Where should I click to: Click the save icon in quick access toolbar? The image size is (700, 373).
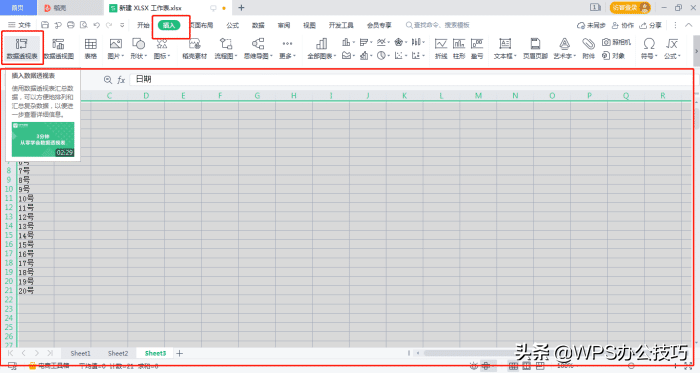pyautogui.click(x=45, y=25)
